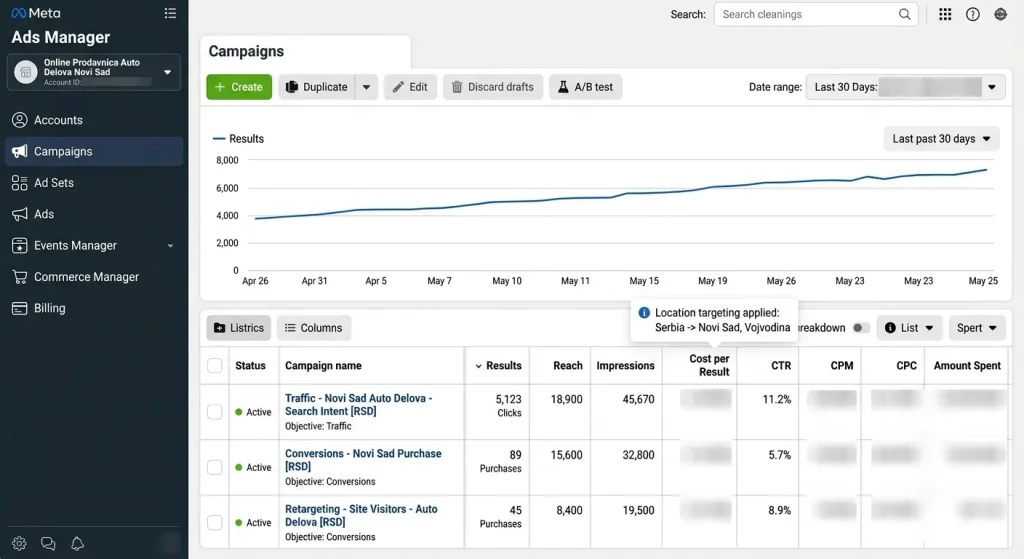The height and width of the screenshot is (559, 1024).
Task: Click Active status of Traffic campaign
Action: [253, 412]
